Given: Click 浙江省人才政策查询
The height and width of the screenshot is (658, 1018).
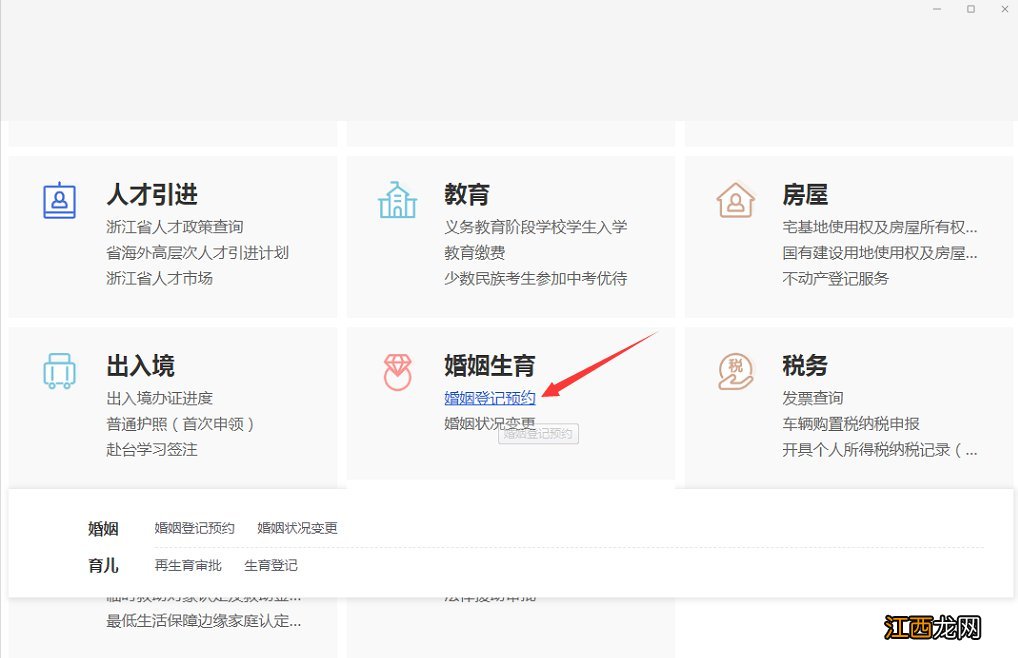Looking at the screenshot, I should coord(174,226).
